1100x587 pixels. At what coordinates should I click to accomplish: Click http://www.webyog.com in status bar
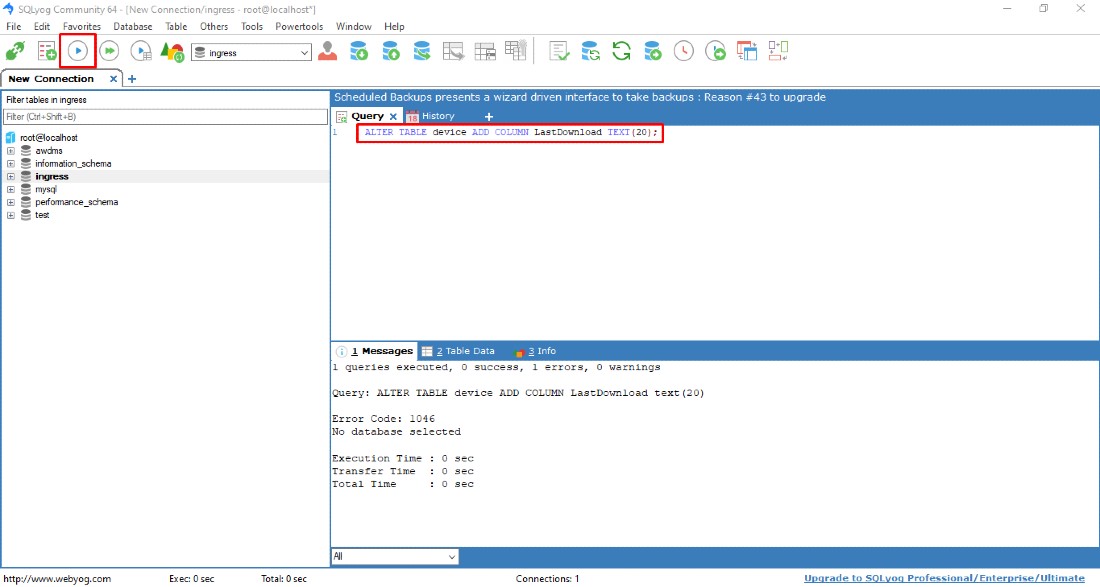pyautogui.click(x=57, y=579)
